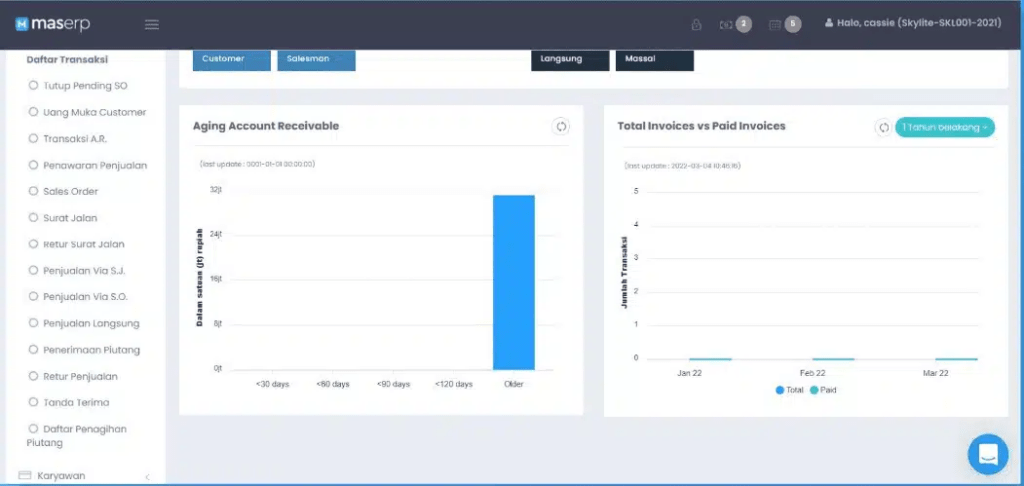Open the Halo, cassie user menu
1024x486 pixels.
click(x=912, y=24)
